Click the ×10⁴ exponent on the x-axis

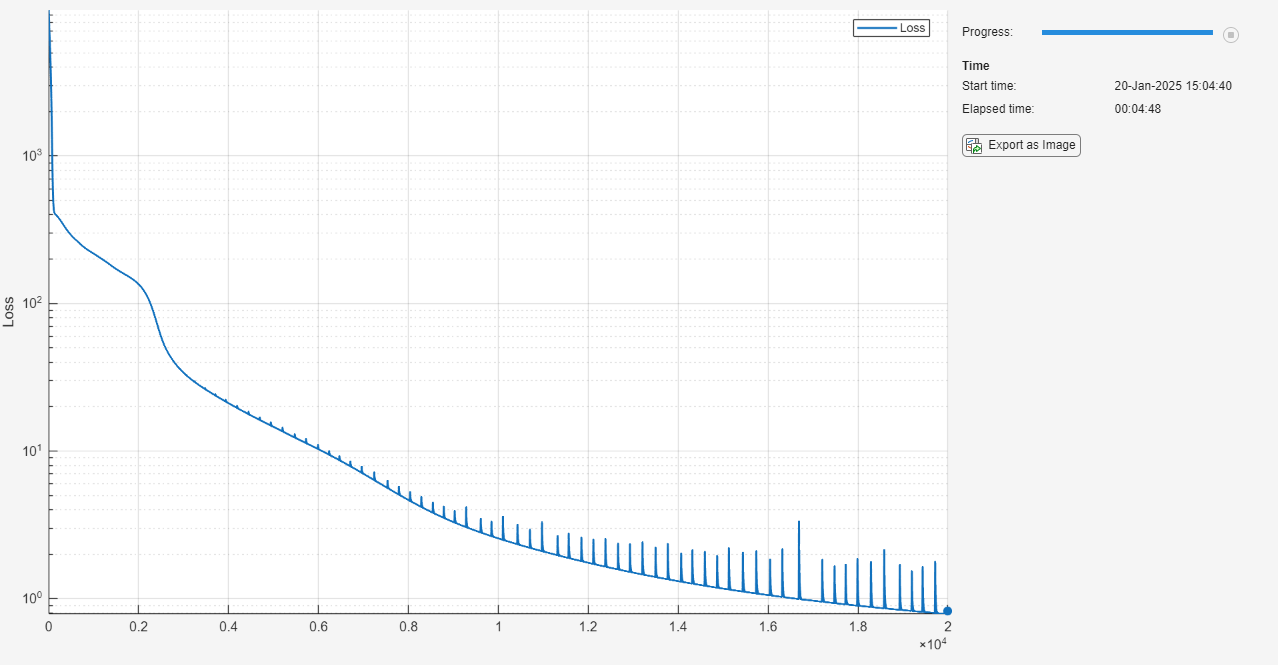tap(934, 645)
